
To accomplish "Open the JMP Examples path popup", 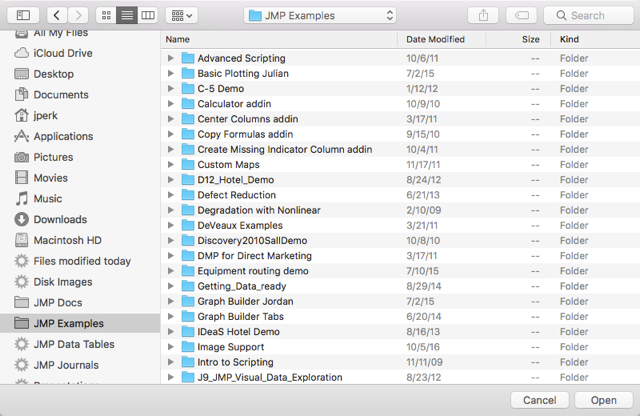I will pos(320,16).
